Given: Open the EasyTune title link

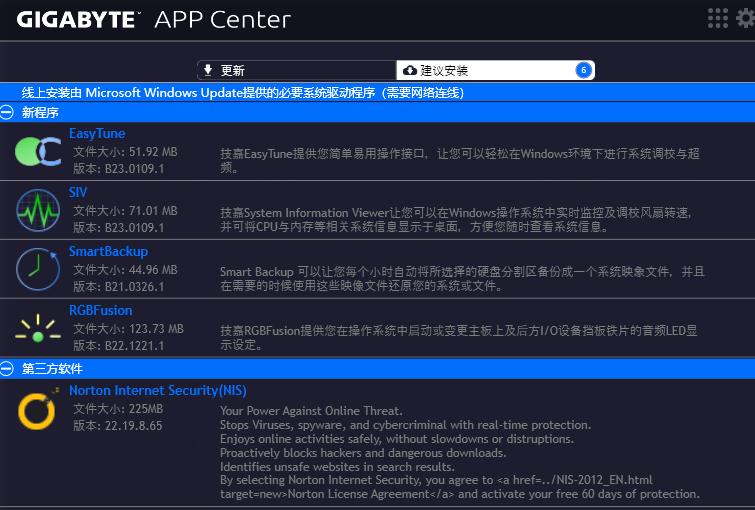Looking at the screenshot, I should point(97,133).
